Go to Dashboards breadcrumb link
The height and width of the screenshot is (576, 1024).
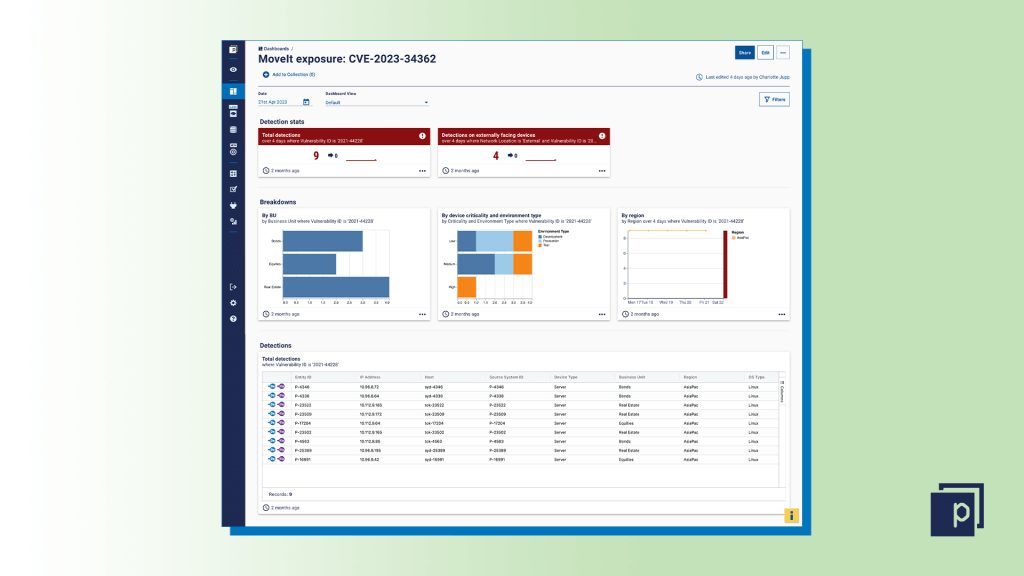click(x=276, y=49)
